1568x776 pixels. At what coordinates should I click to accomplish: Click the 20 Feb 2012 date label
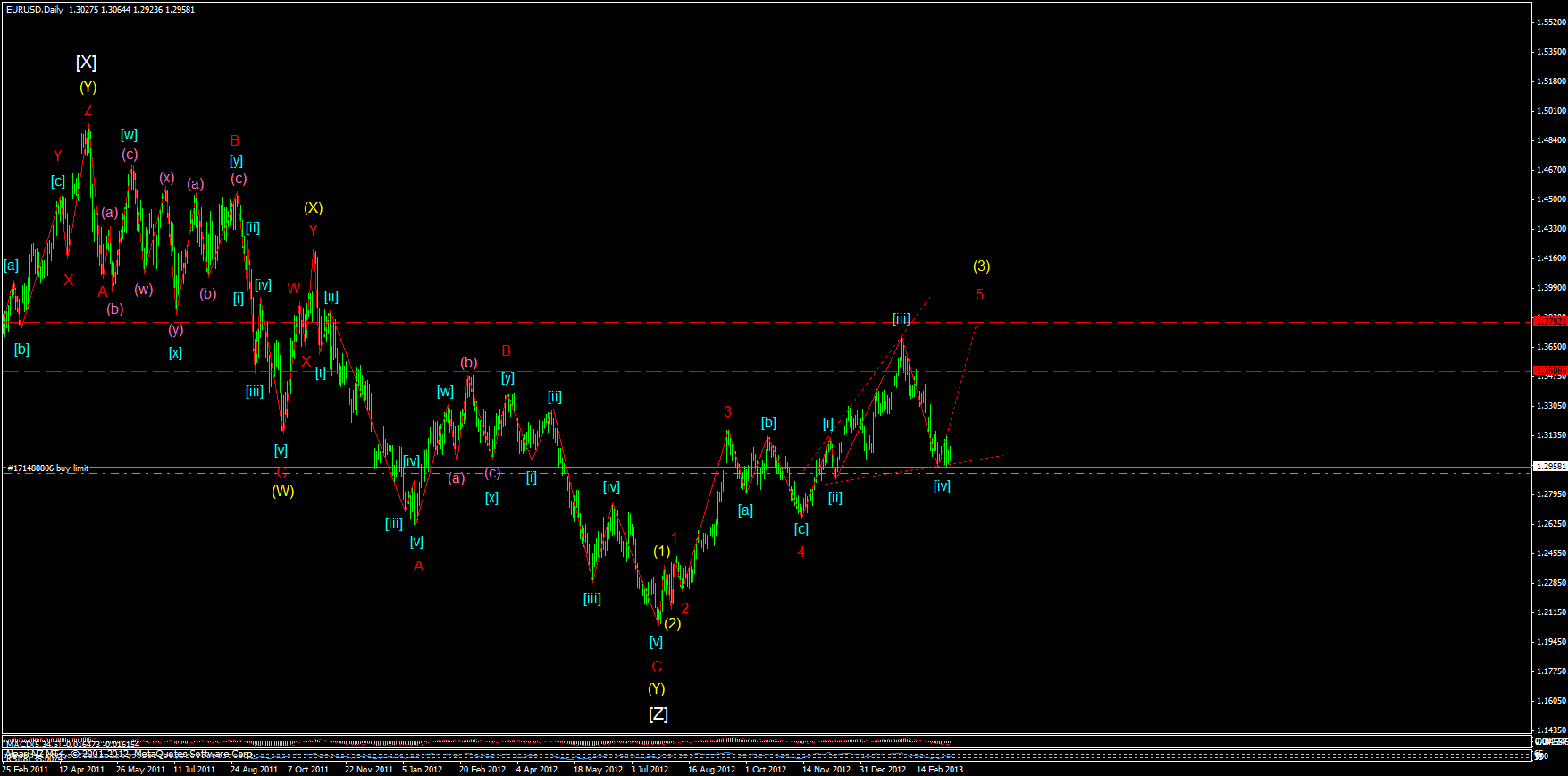click(x=482, y=770)
